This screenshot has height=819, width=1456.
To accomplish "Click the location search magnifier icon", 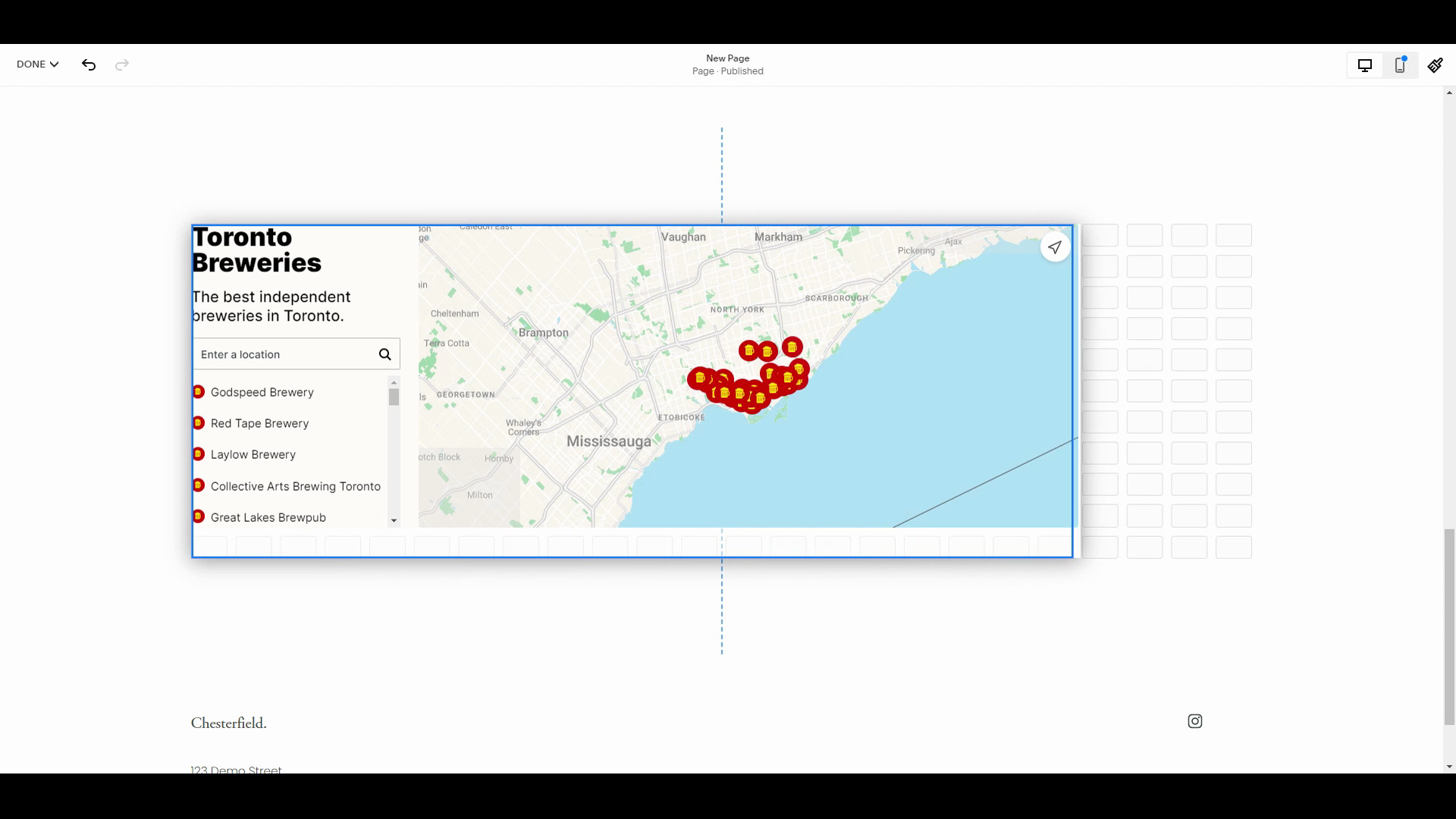I will click(385, 354).
